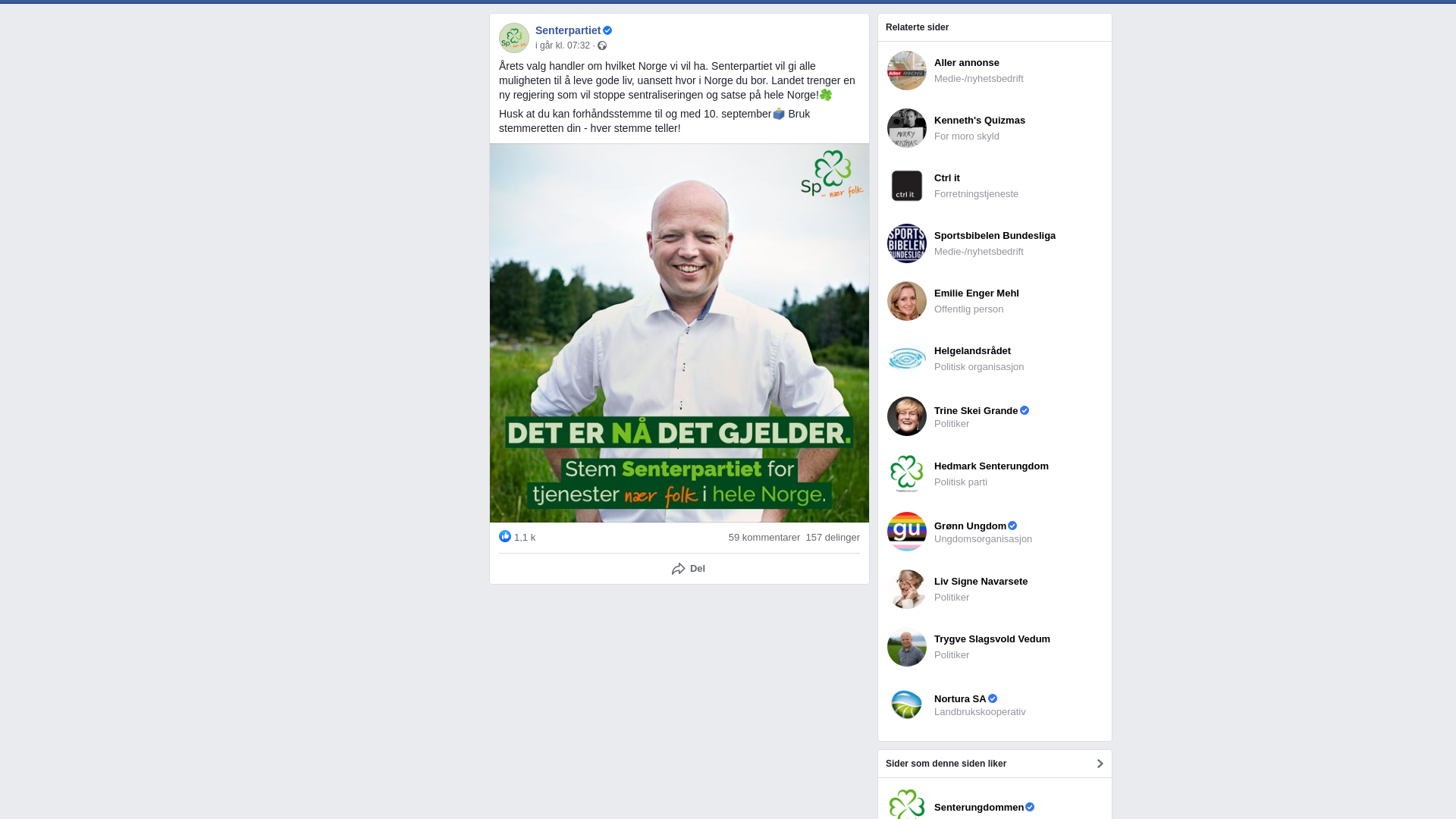1456x819 pixels.
Task: Open the 59 kommentarer link
Action: (x=764, y=538)
